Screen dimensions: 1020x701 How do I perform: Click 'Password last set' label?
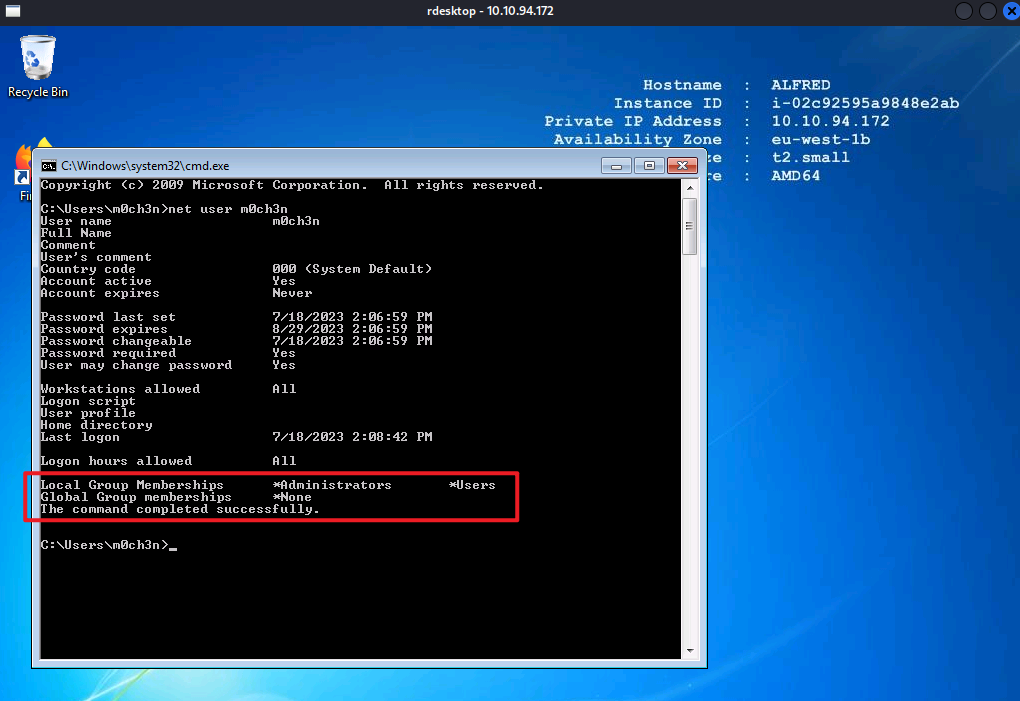[108, 317]
